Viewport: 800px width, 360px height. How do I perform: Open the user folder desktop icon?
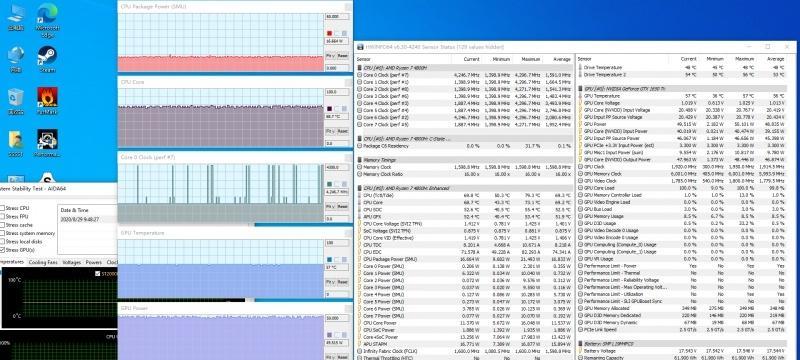tap(16, 143)
